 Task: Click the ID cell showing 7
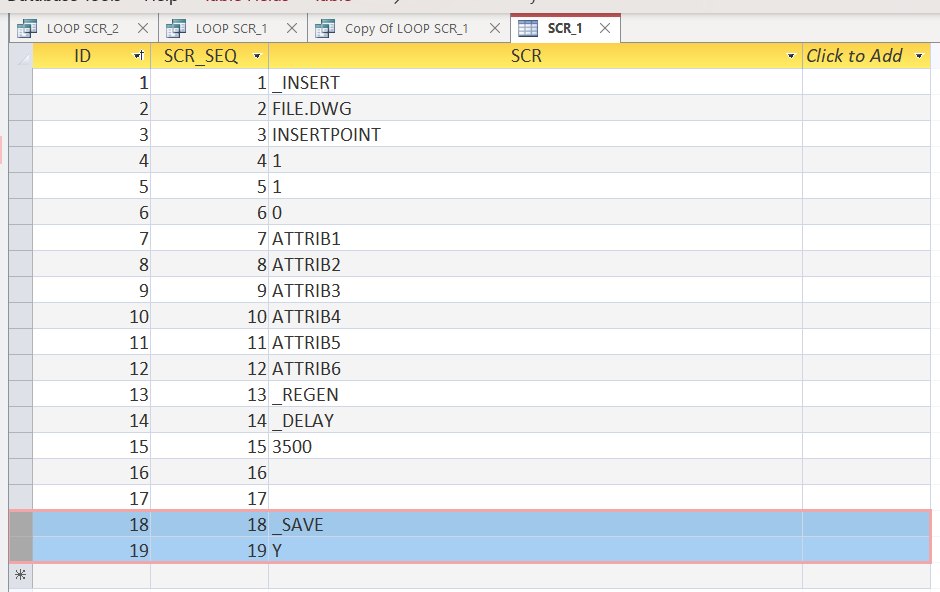(91, 238)
